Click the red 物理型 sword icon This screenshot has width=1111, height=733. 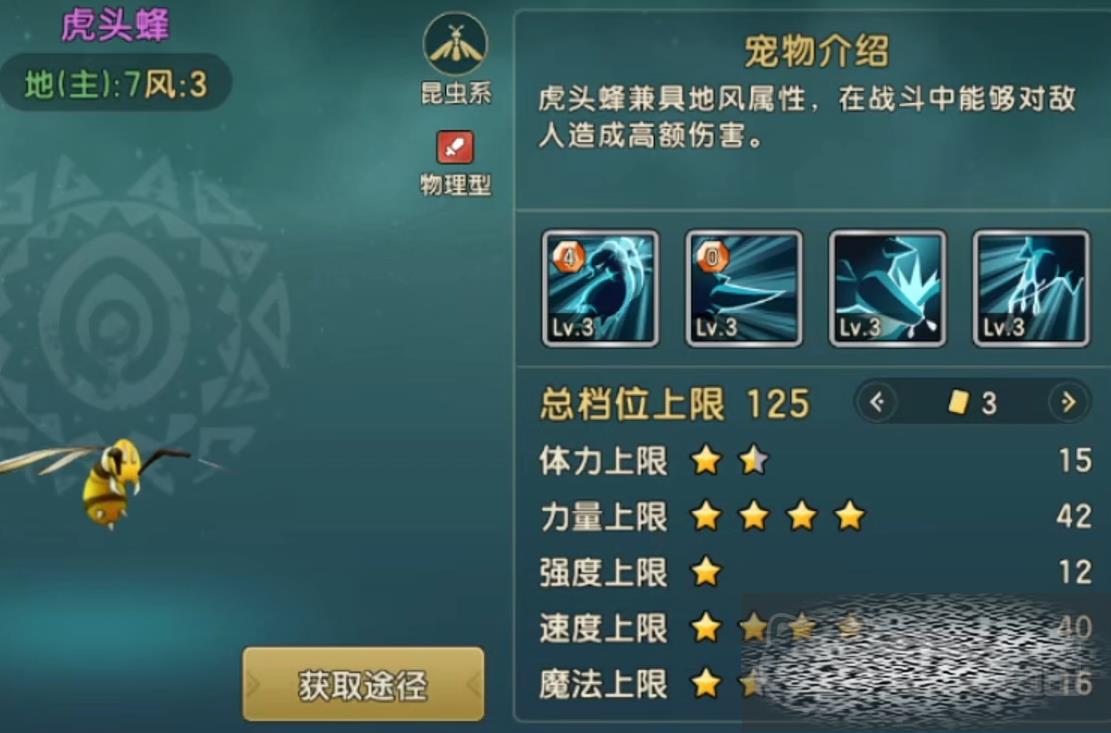coord(455,147)
